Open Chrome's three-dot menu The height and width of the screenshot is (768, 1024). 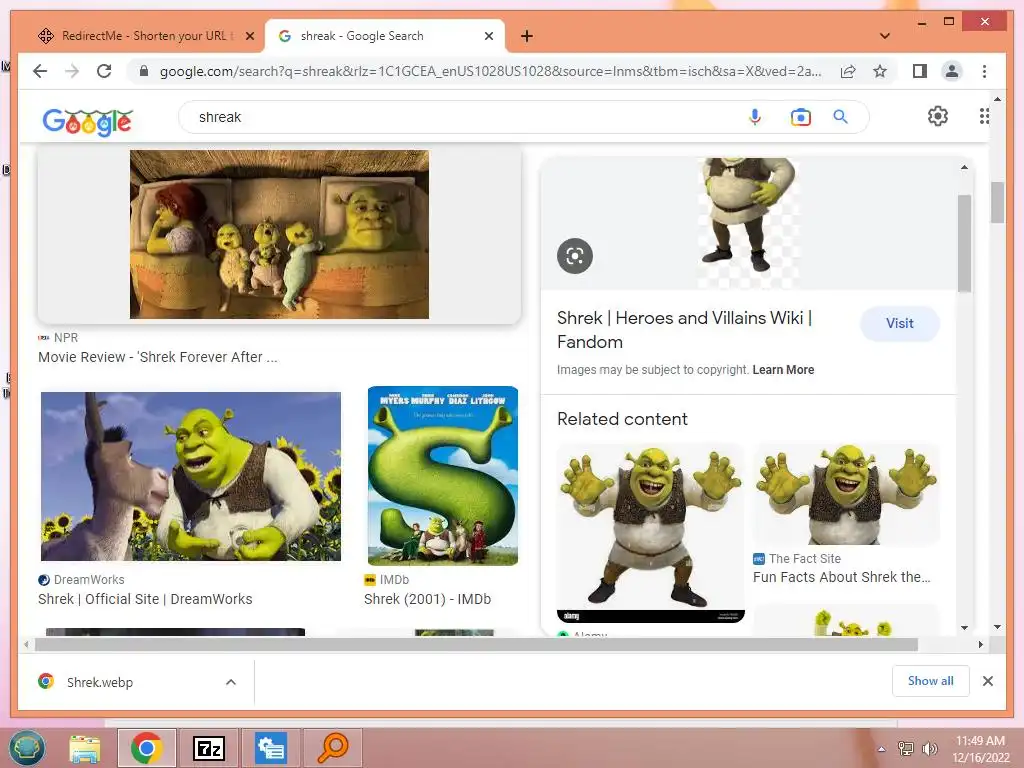coord(984,71)
